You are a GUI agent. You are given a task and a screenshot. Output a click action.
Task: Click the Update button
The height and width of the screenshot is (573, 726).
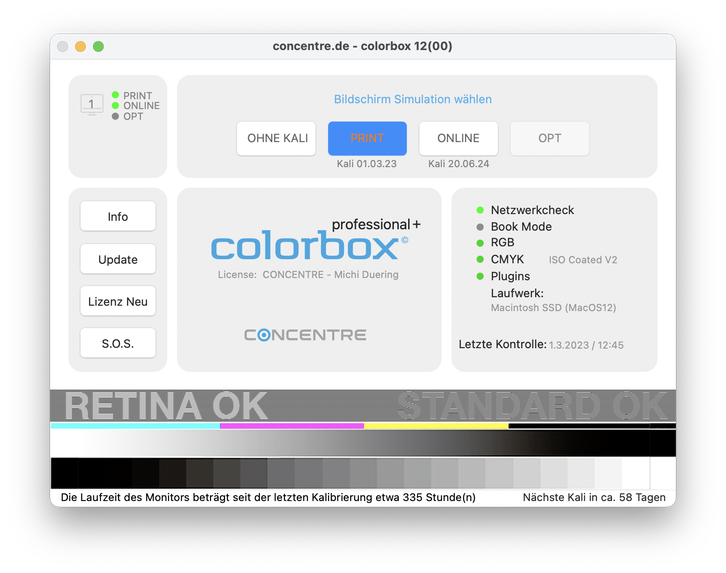118,259
